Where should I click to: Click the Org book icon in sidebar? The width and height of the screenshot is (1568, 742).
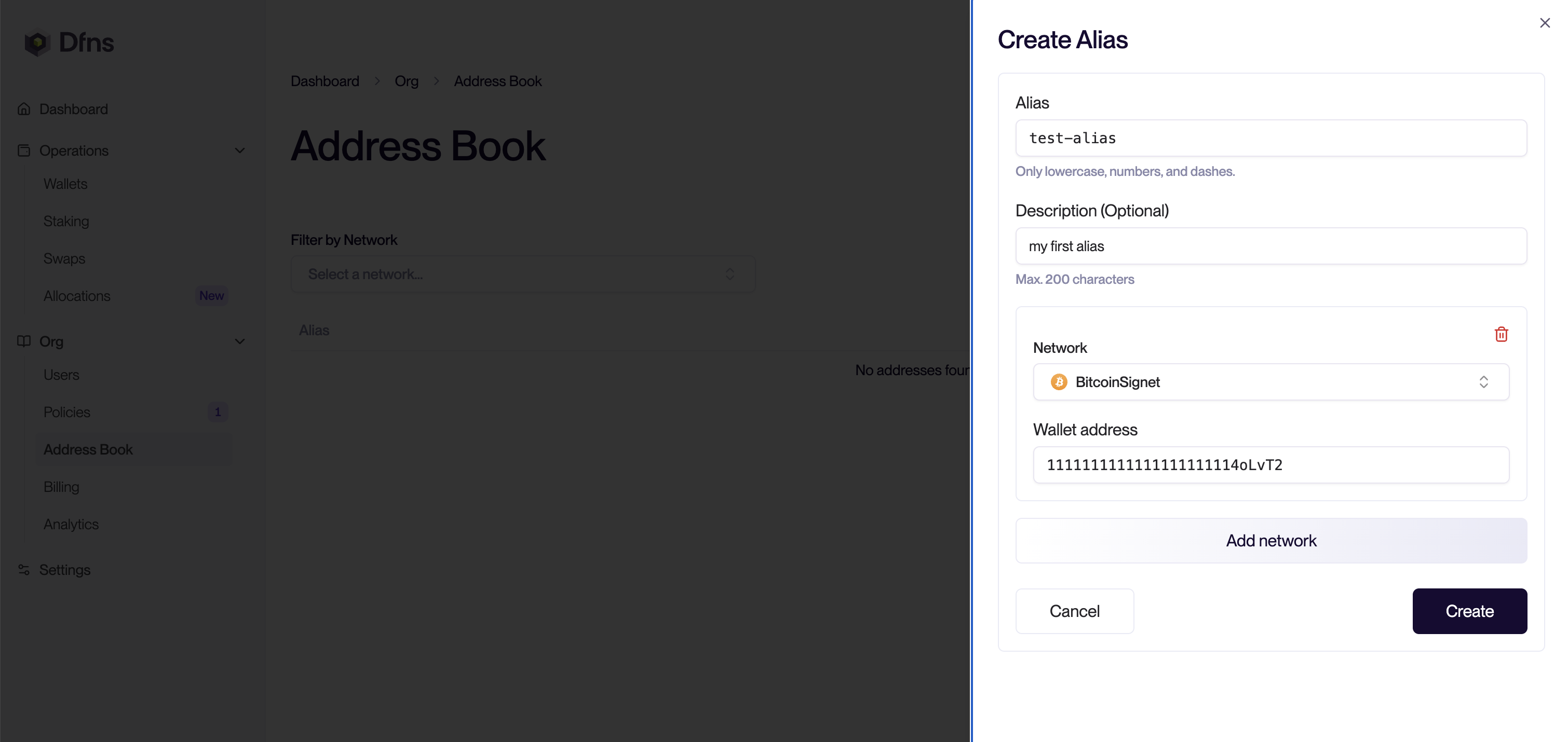click(24, 341)
